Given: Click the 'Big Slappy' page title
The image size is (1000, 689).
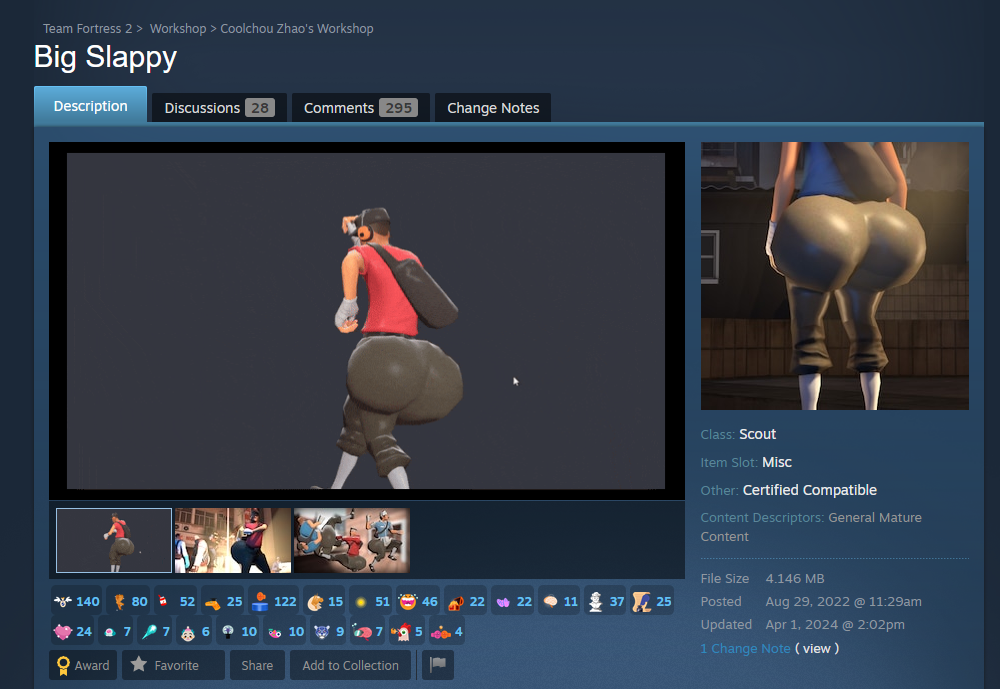Looking at the screenshot, I should tap(105, 57).
